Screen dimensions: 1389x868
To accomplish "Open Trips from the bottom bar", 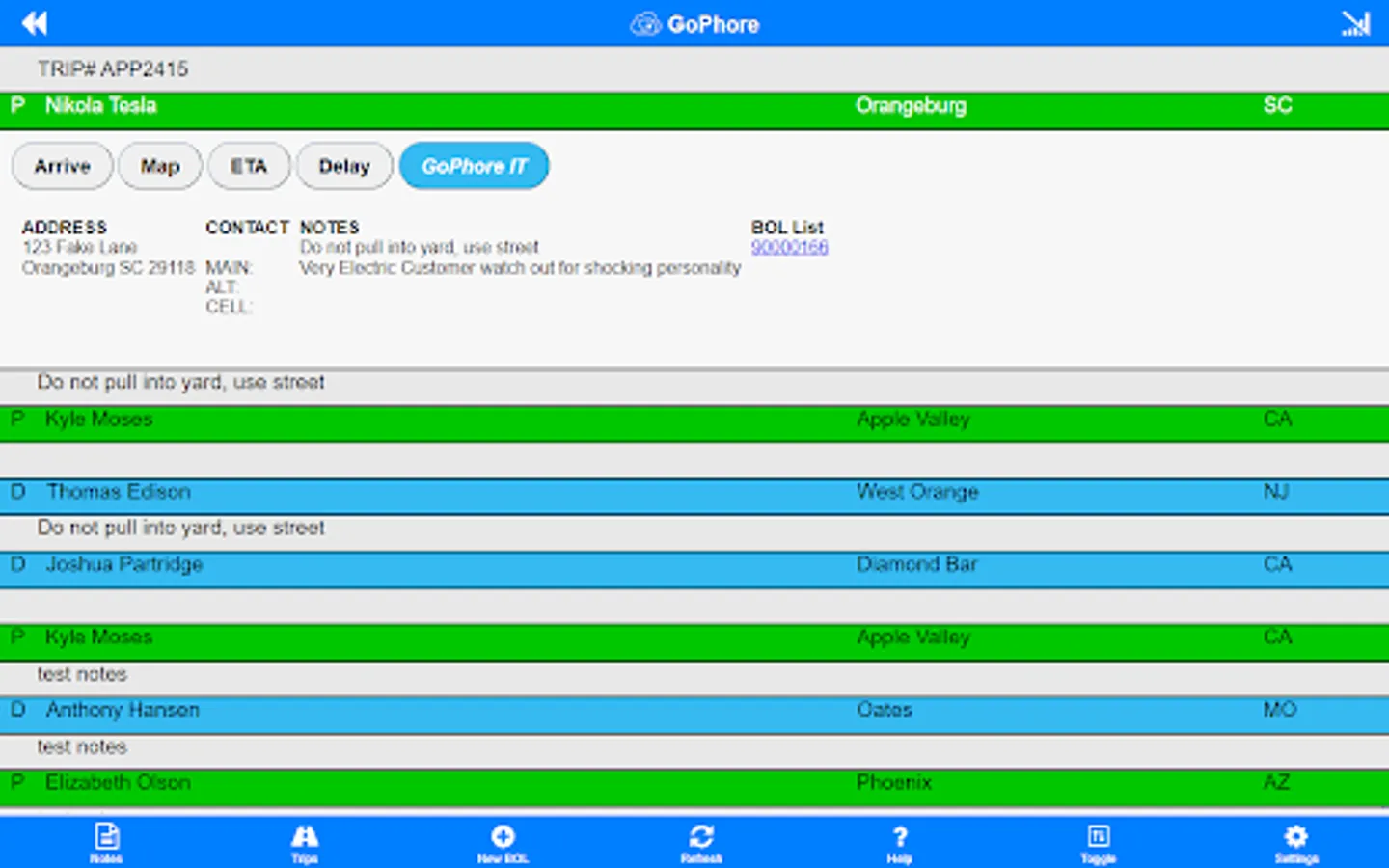I will coord(305,842).
